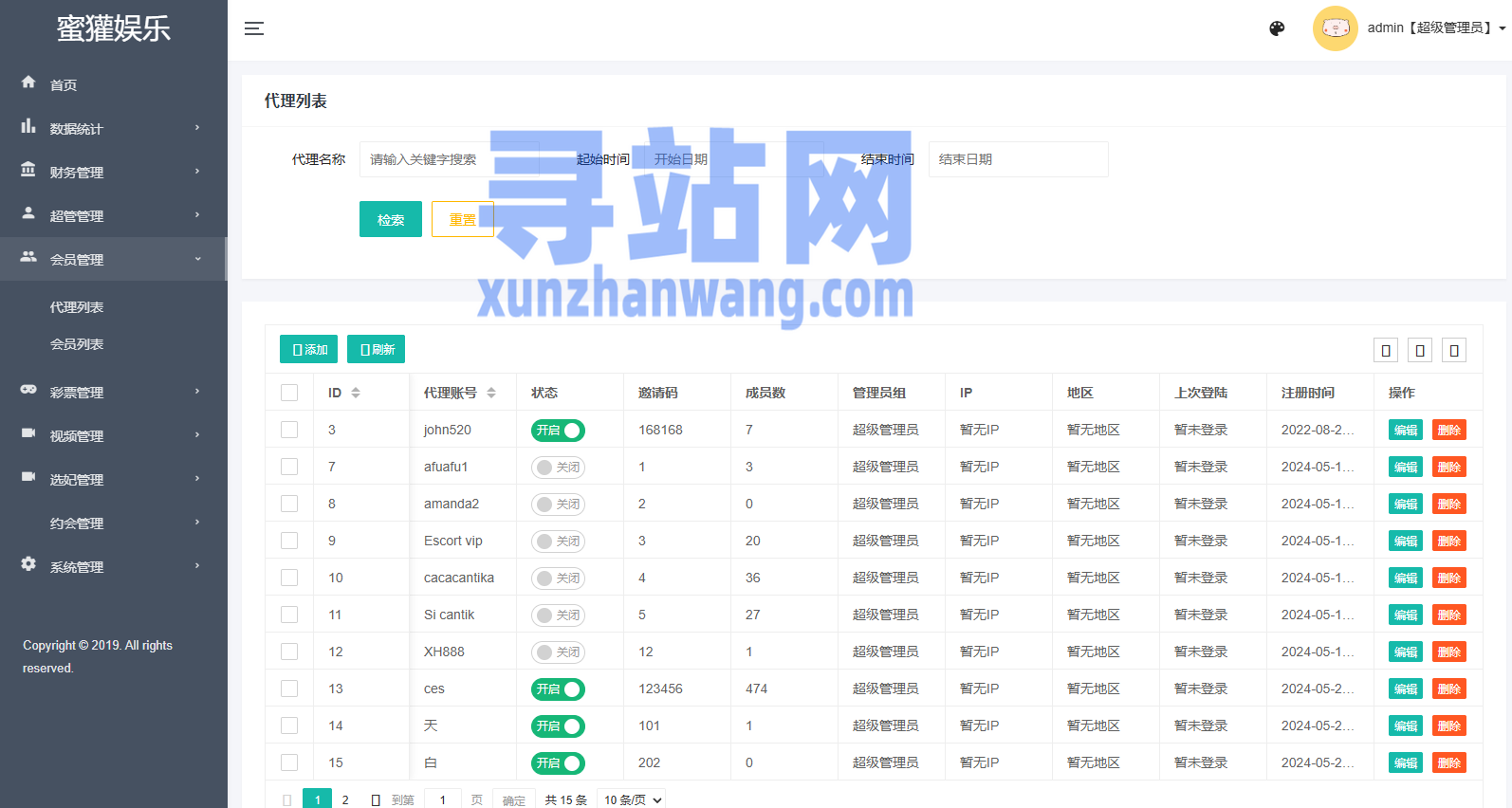Click the middle table toolbar icon at top right
The image size is (1512, 808).
[x=1420, y=351]
